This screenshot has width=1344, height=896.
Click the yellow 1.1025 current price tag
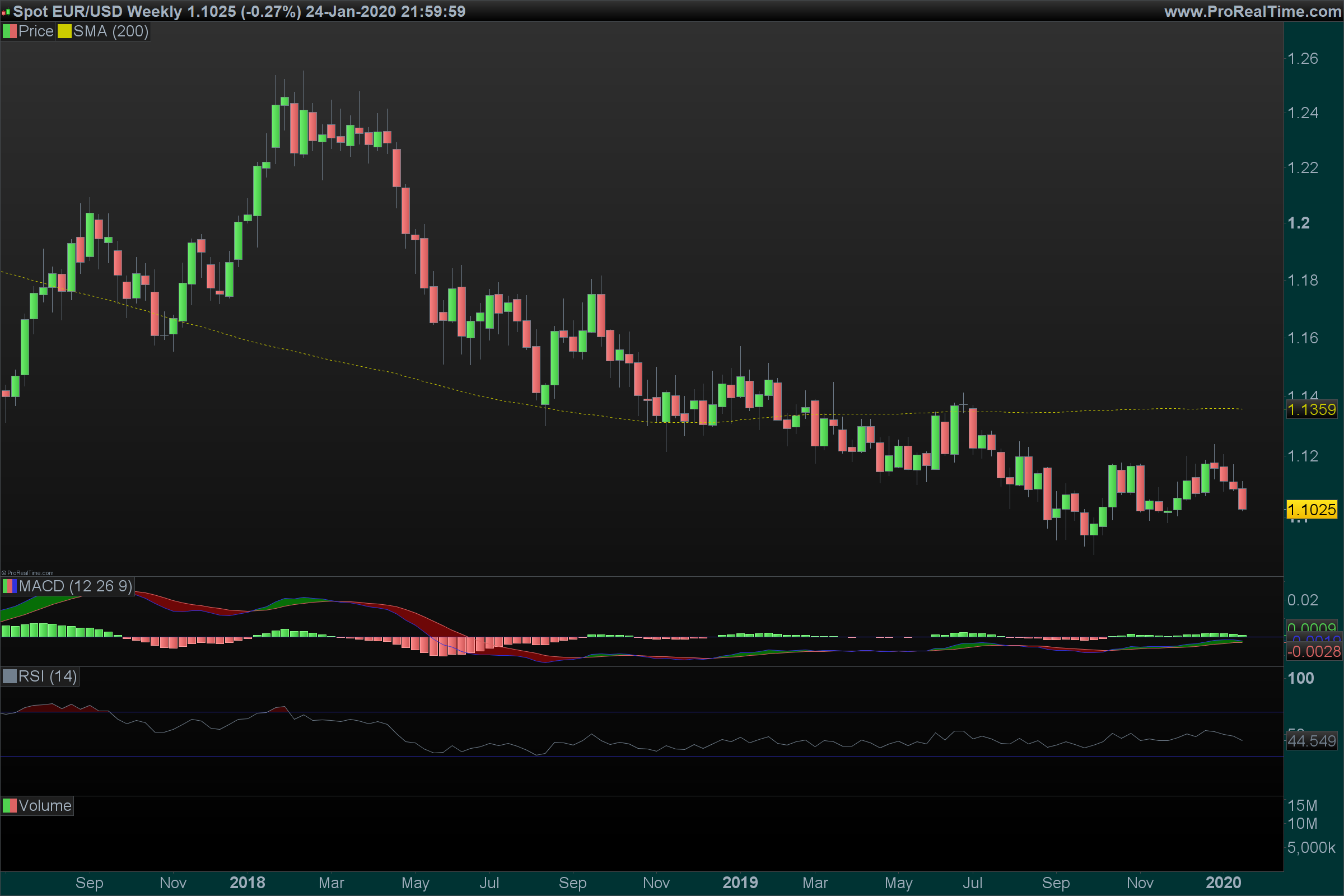(1312, 510)
